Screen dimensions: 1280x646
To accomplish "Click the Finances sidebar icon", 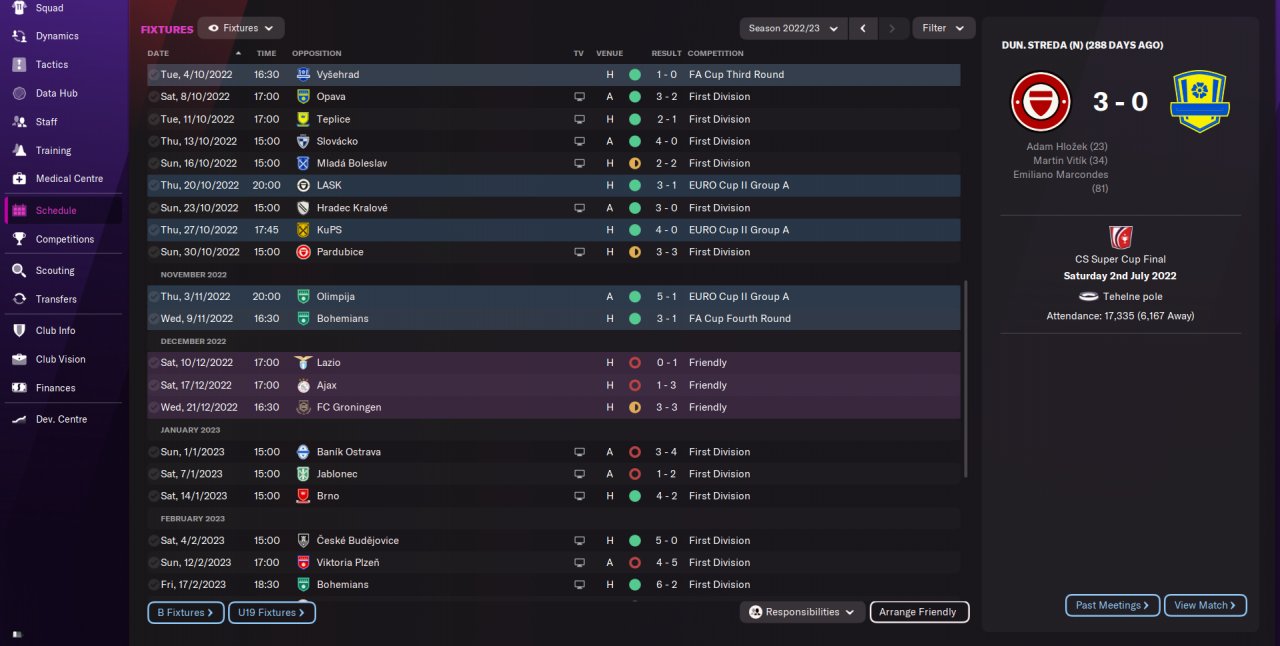I will tap(18, 388).
